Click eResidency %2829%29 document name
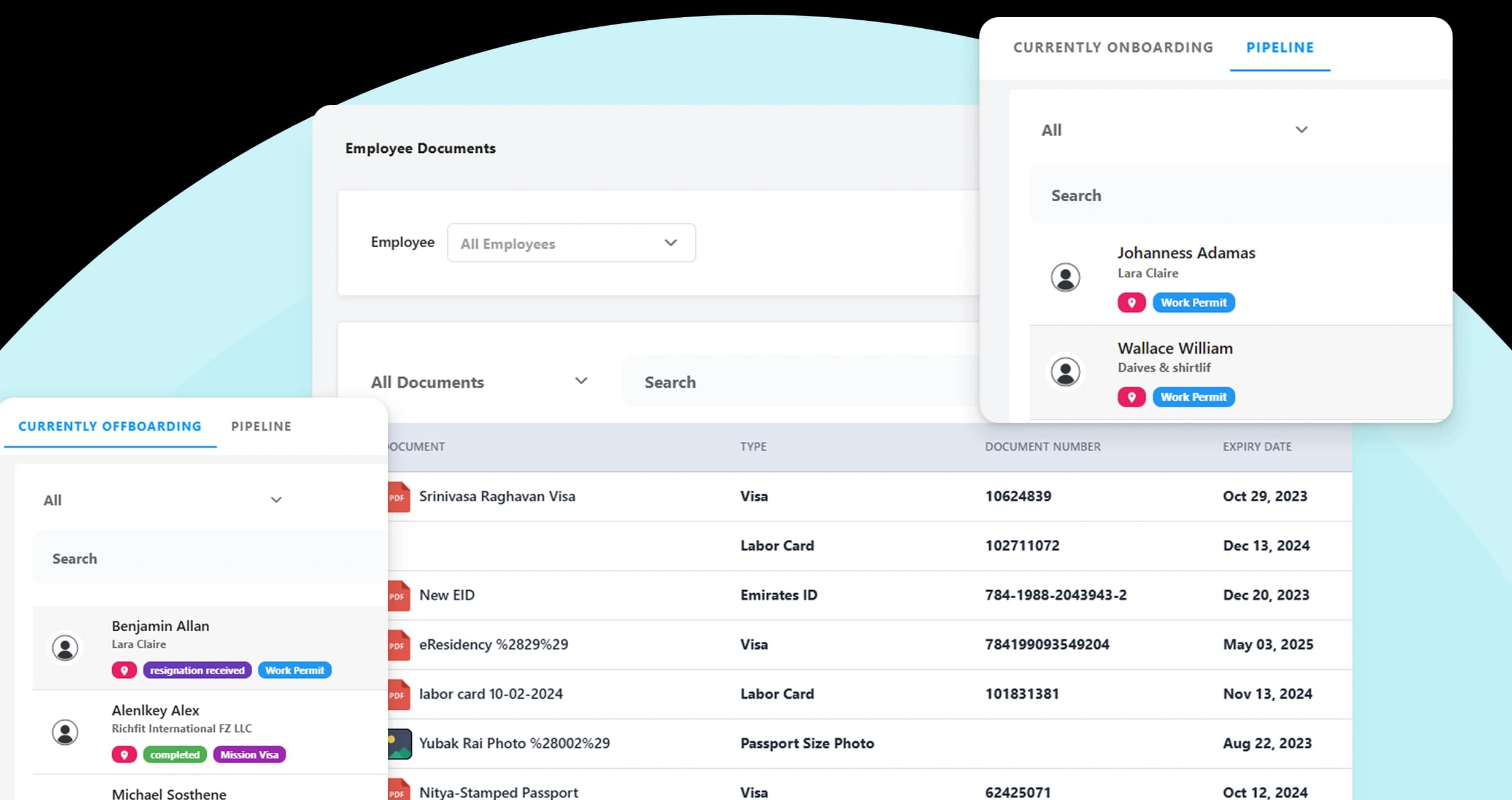This screenshot has height=800, width=1512. tap(493, 644)
